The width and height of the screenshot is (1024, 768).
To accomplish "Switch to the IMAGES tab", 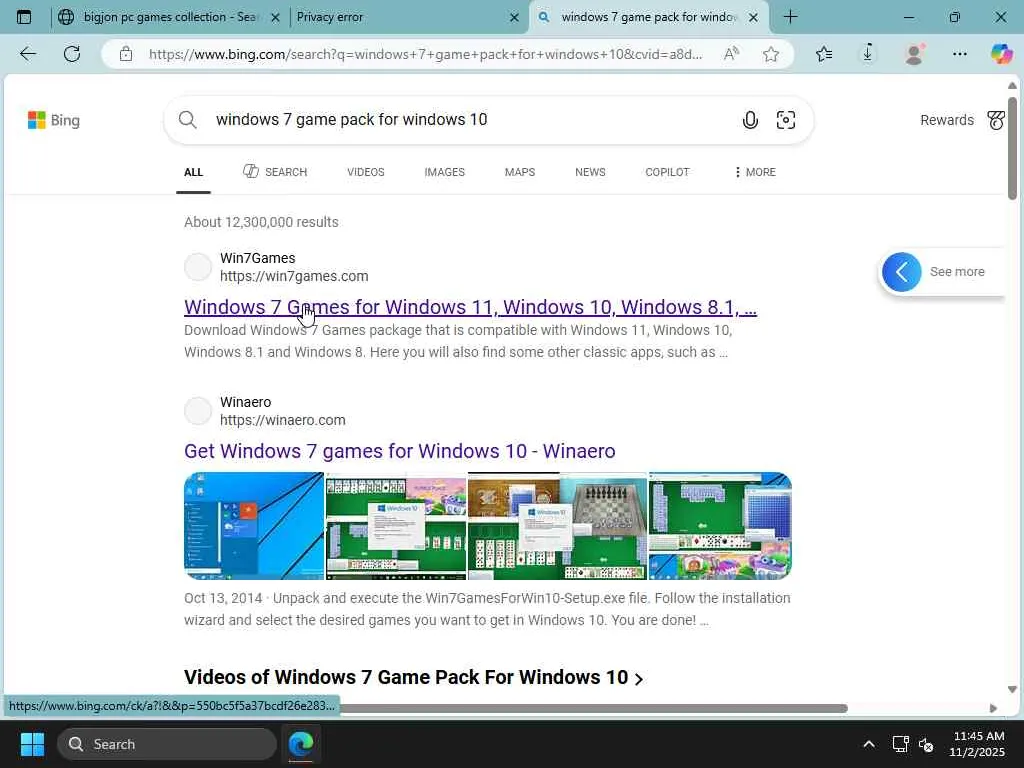I will point(445,172).
